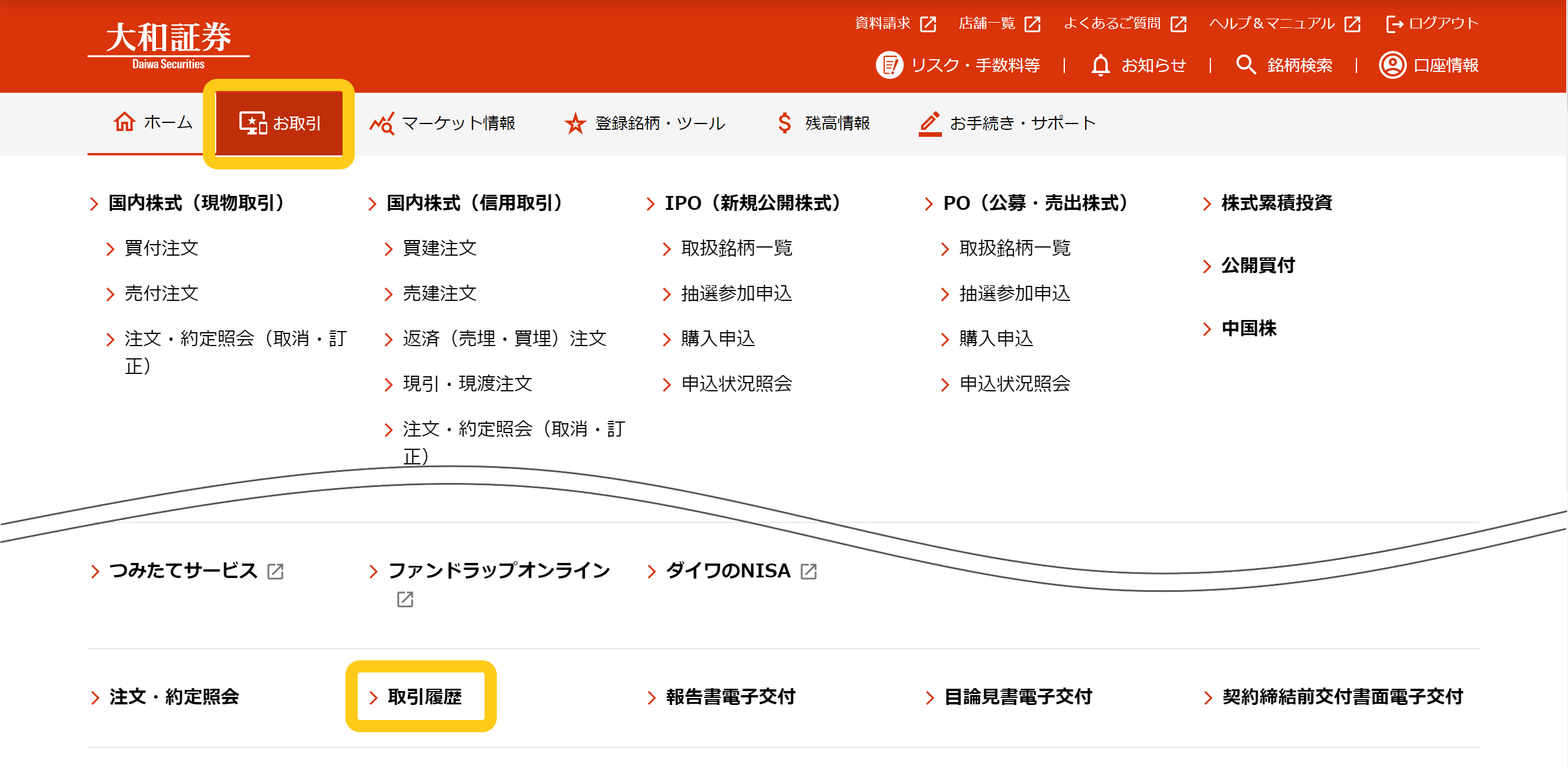Click the お知らせ bell icon
The width and height of the screenshot is (1568, 767).
coord(1101,65)
